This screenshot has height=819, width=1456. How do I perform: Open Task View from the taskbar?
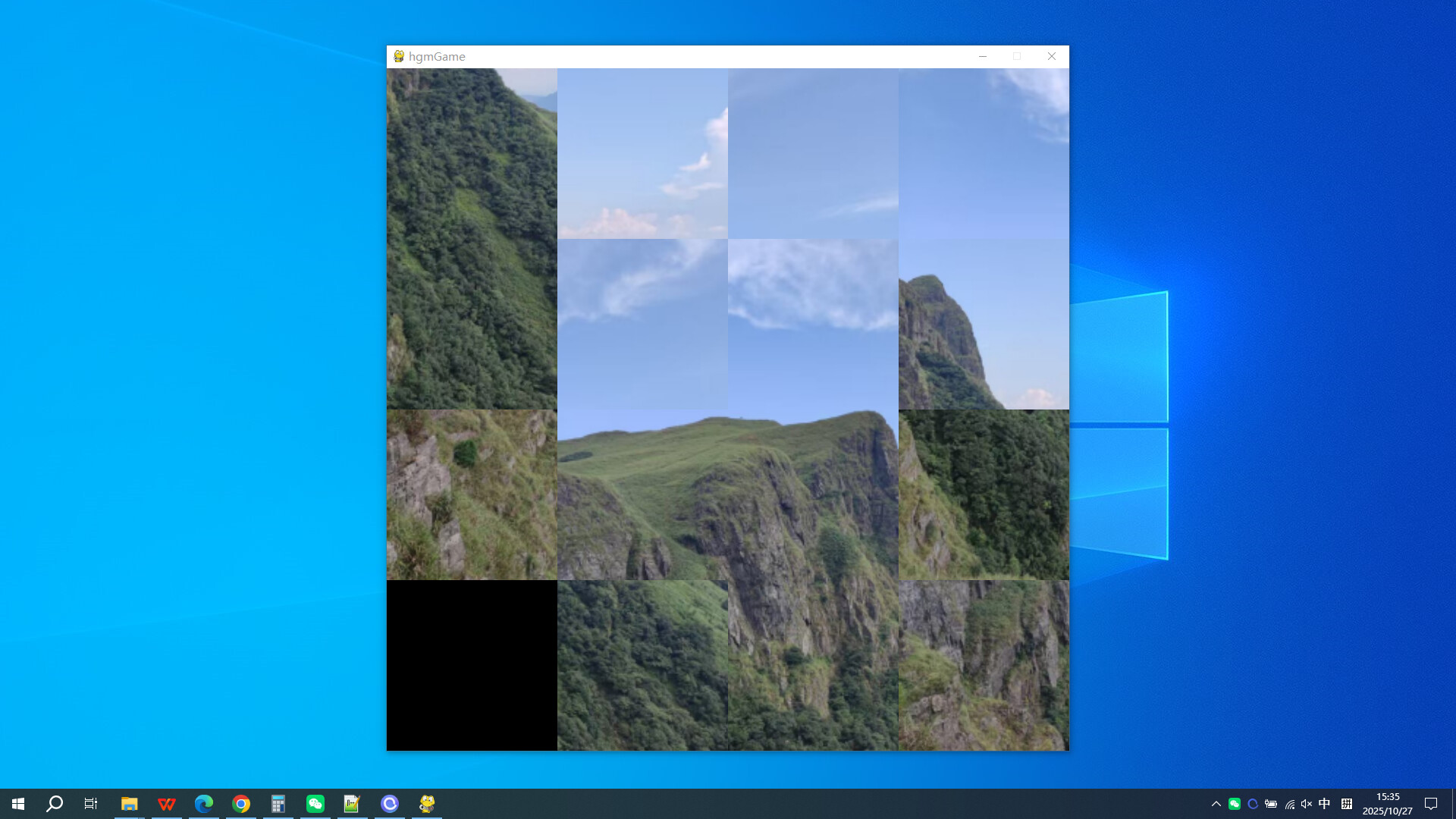(x=90, y=803)
